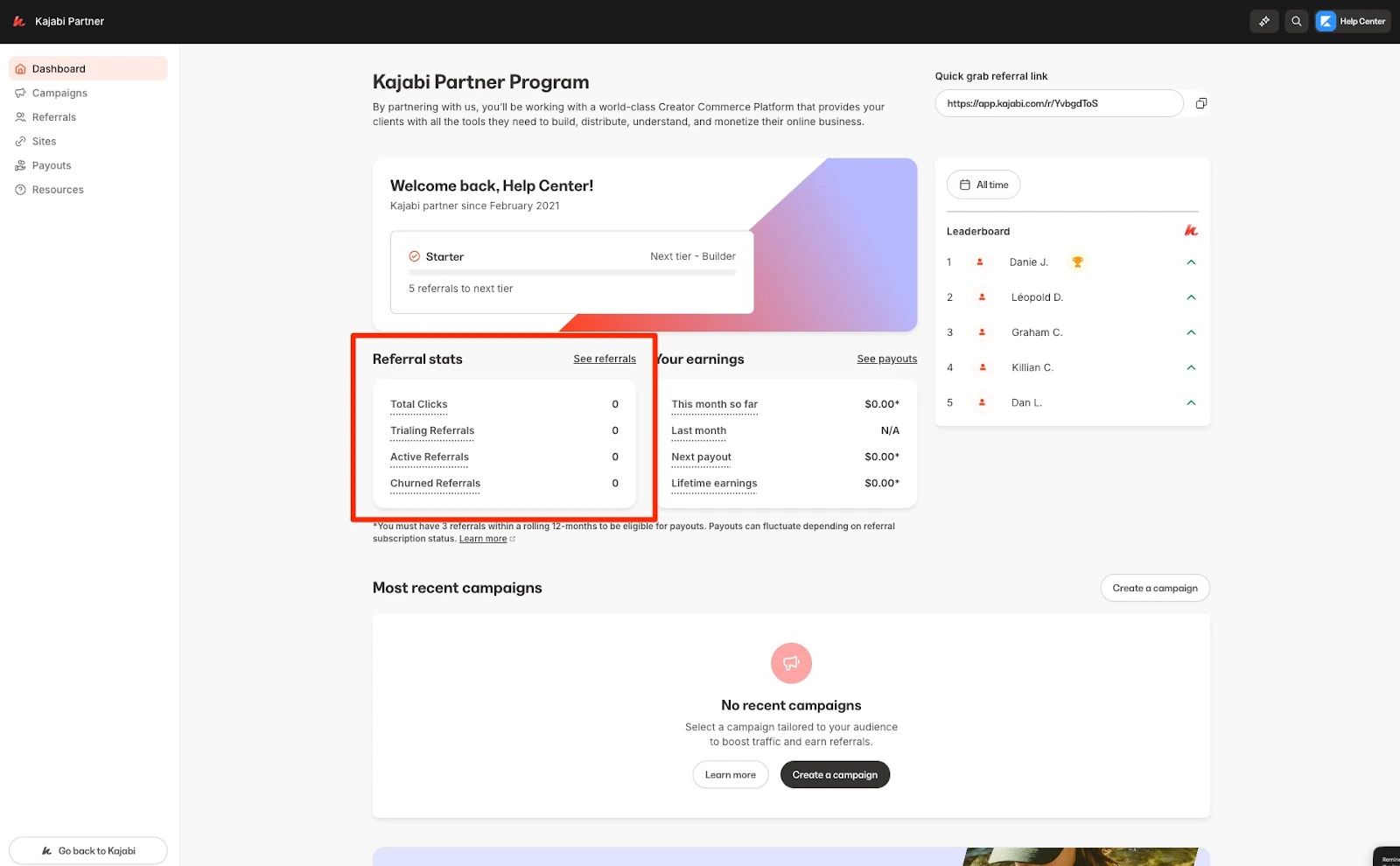This screenshot has width=1400, height=866.
Task: Click top-right Create a campaign button
Action: coord(1155,588)
